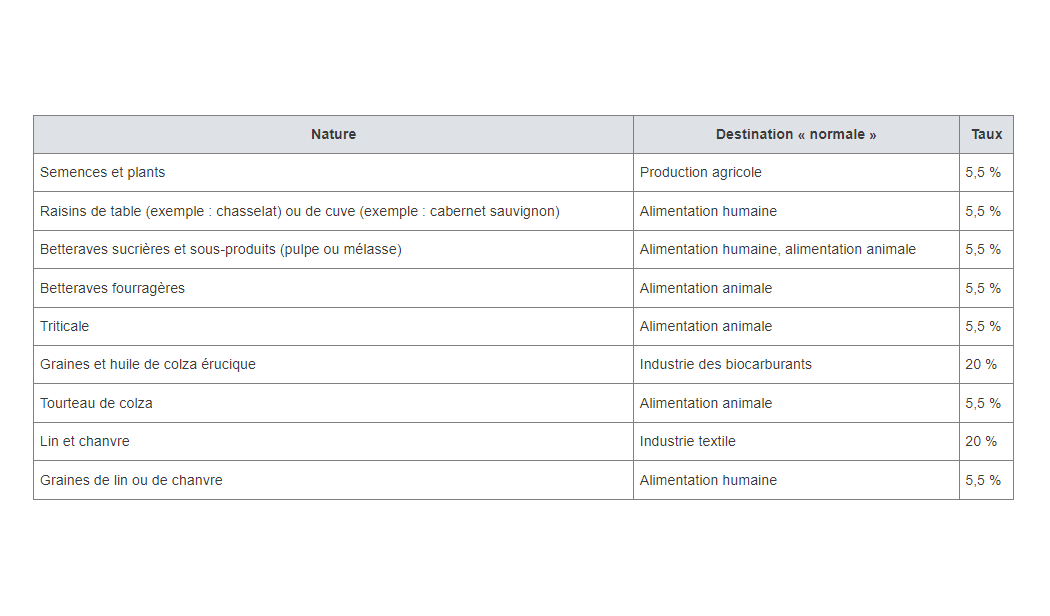Click the "Production agricole" destination cell
1050x616 pixels.
pos(700,172)
